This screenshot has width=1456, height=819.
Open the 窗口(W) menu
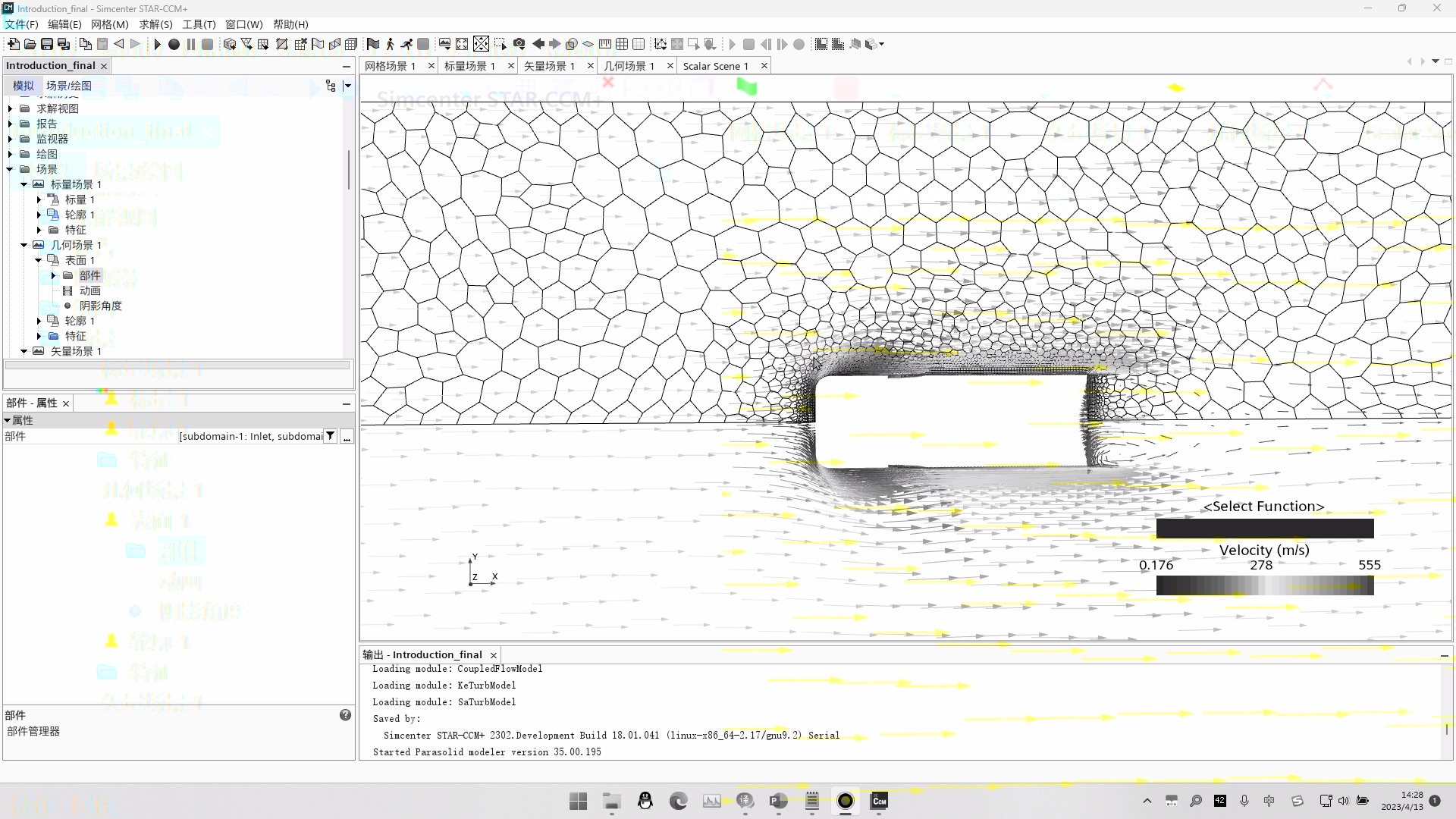click(244, 24)
